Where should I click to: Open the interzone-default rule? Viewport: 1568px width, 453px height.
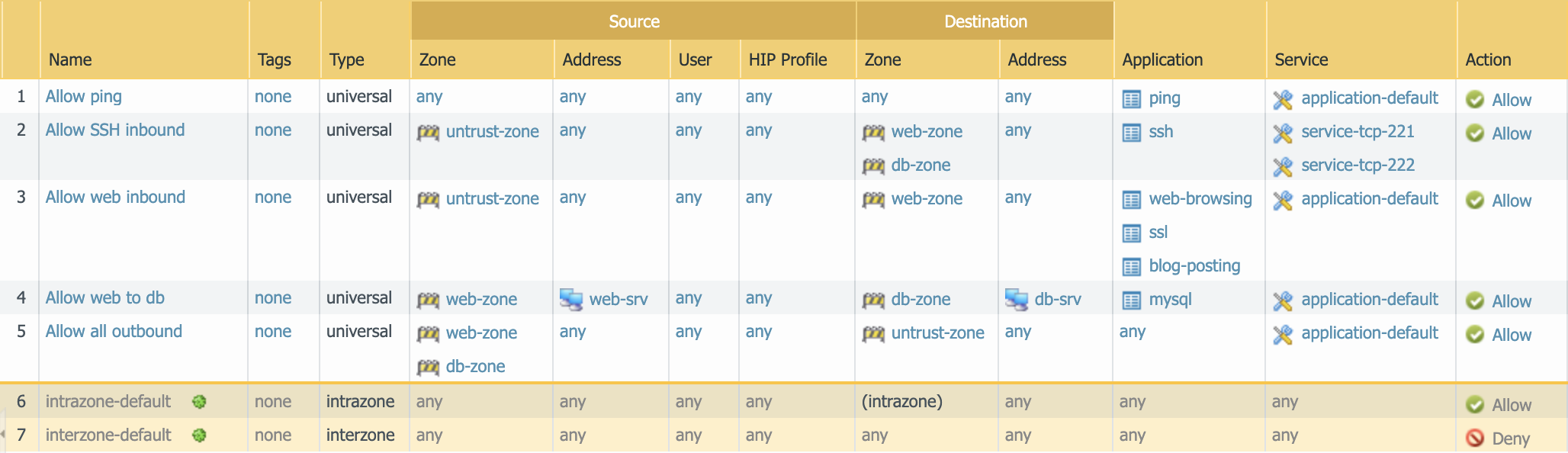108,435
